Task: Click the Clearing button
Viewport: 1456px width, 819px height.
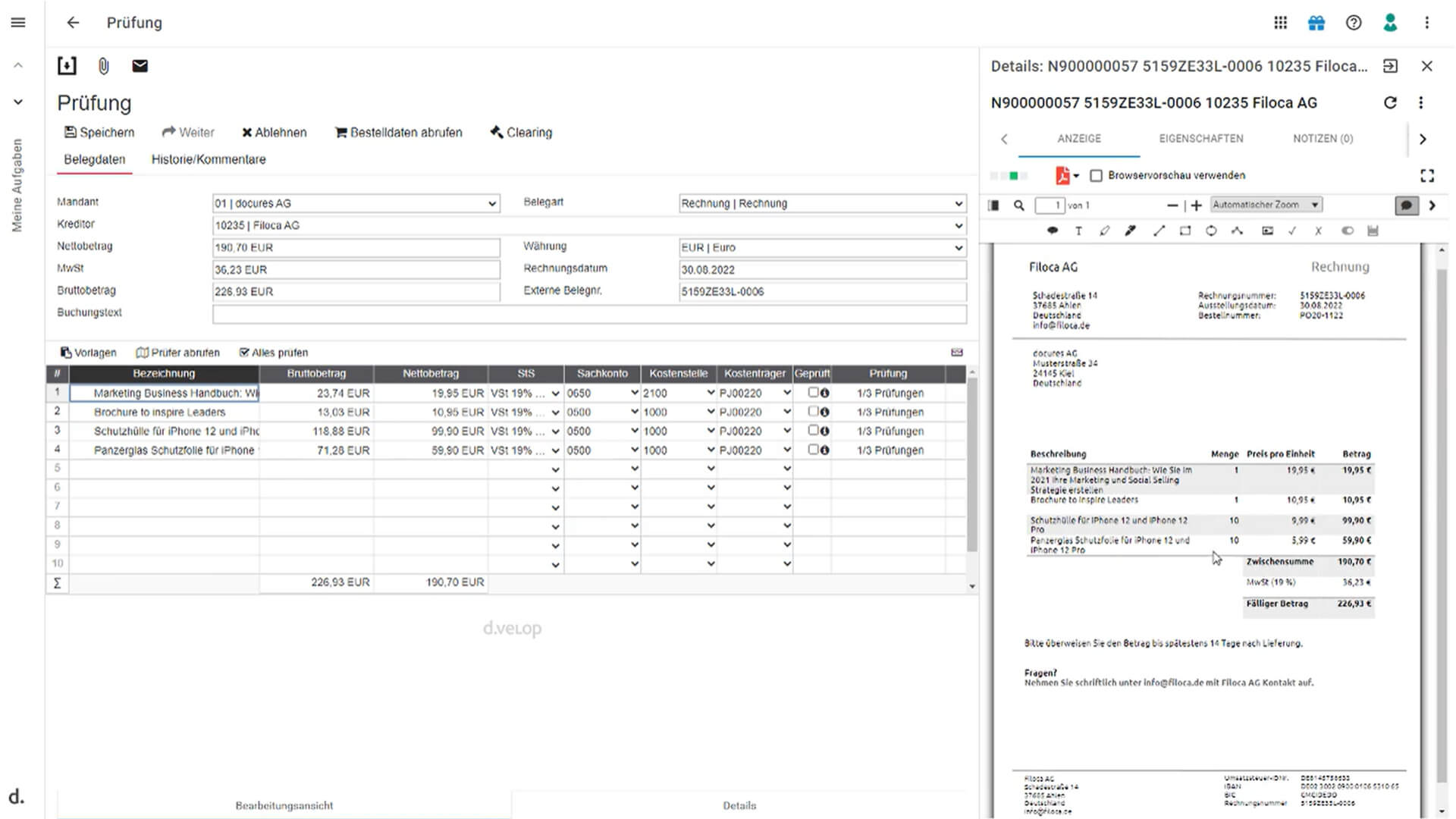Action: point(522,133)
